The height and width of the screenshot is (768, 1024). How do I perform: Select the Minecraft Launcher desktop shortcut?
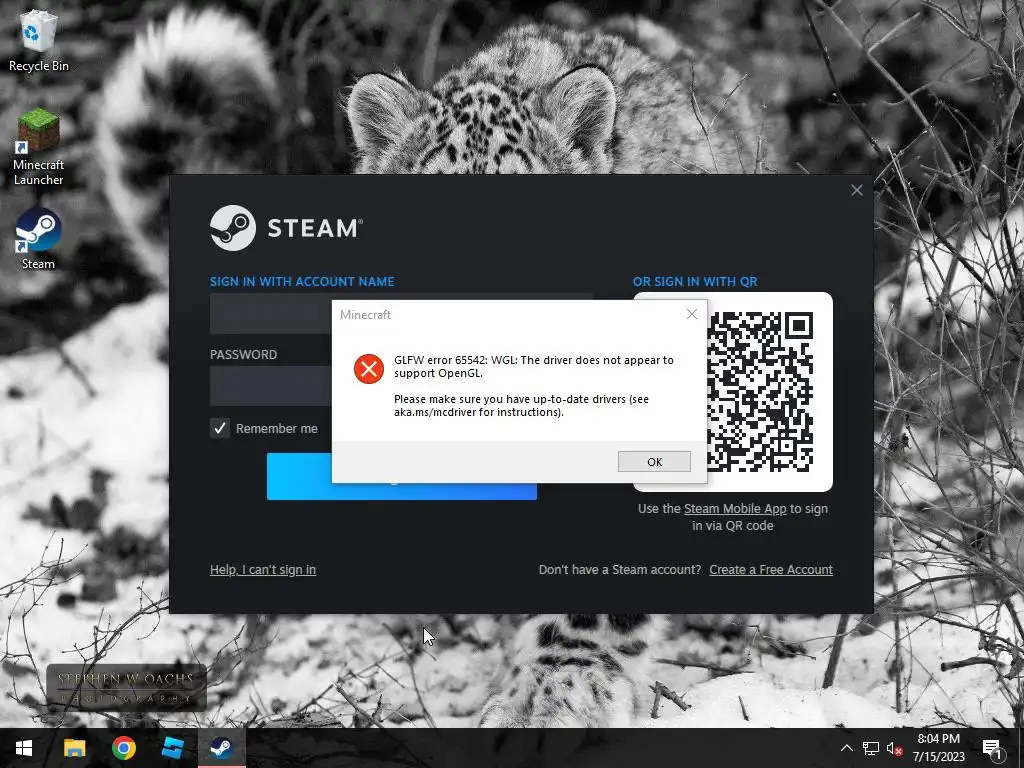(x=39, y=148)
